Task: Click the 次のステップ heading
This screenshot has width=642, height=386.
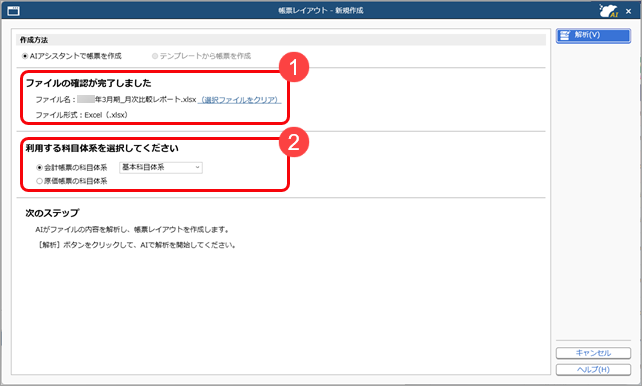Action: [x=52, y=213]
